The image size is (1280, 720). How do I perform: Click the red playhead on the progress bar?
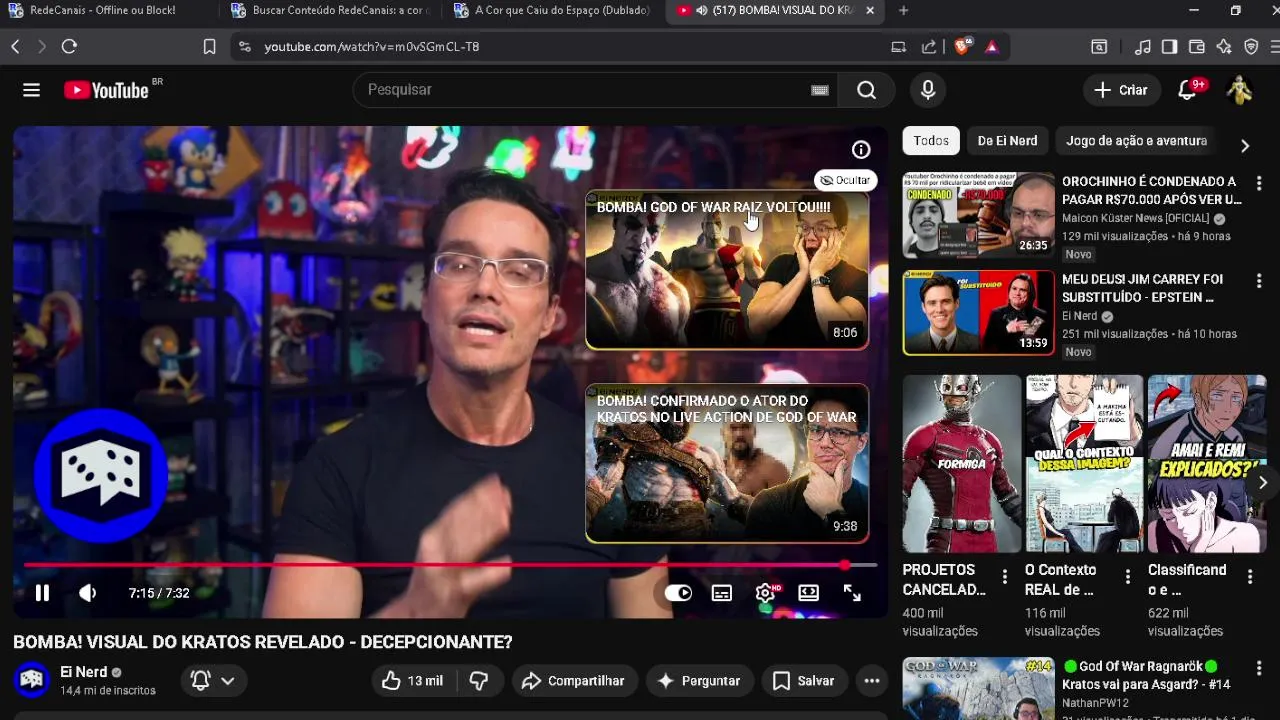coord(846,565)
